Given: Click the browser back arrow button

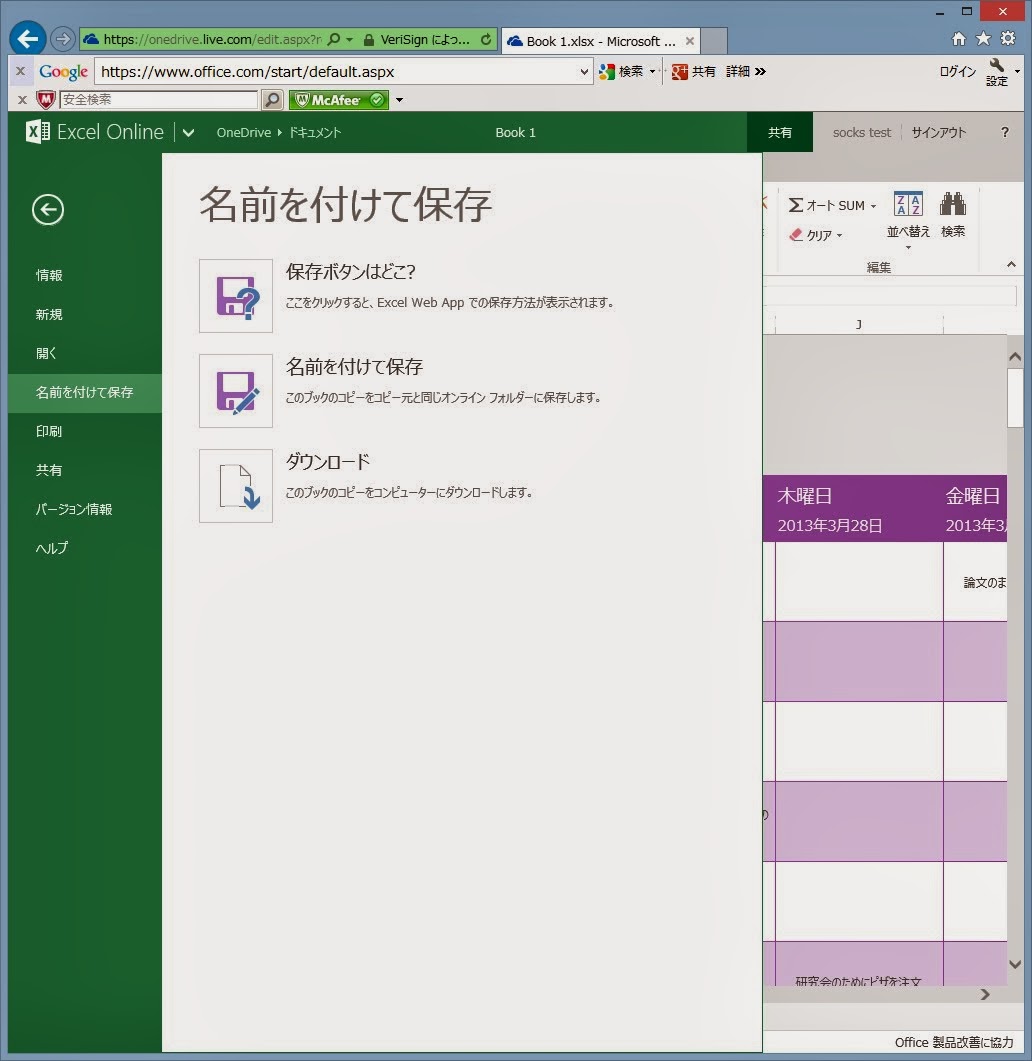Looking at the screenshot, I should tap(28, 39).
